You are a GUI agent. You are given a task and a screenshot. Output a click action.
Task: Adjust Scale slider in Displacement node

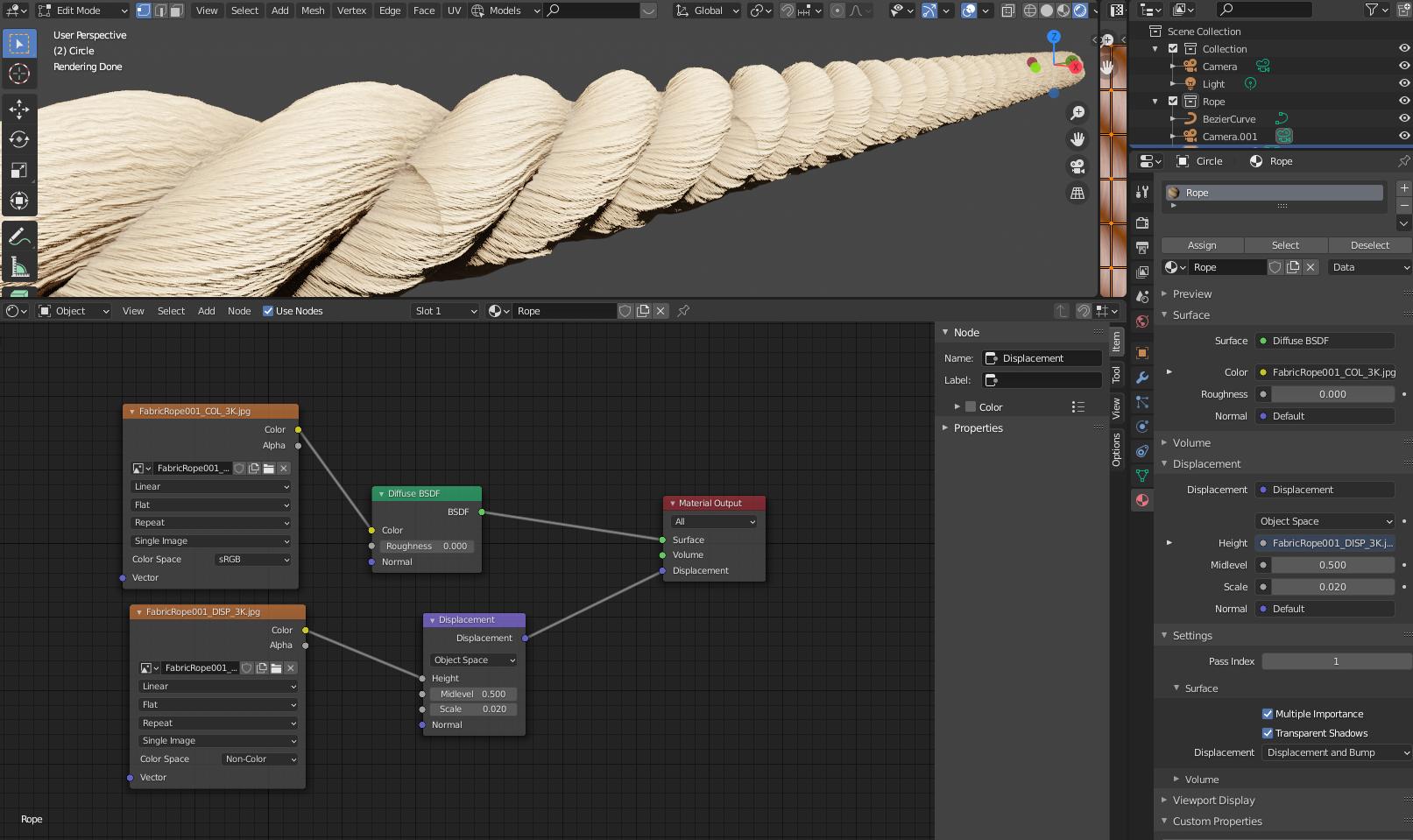coord(473,709)
